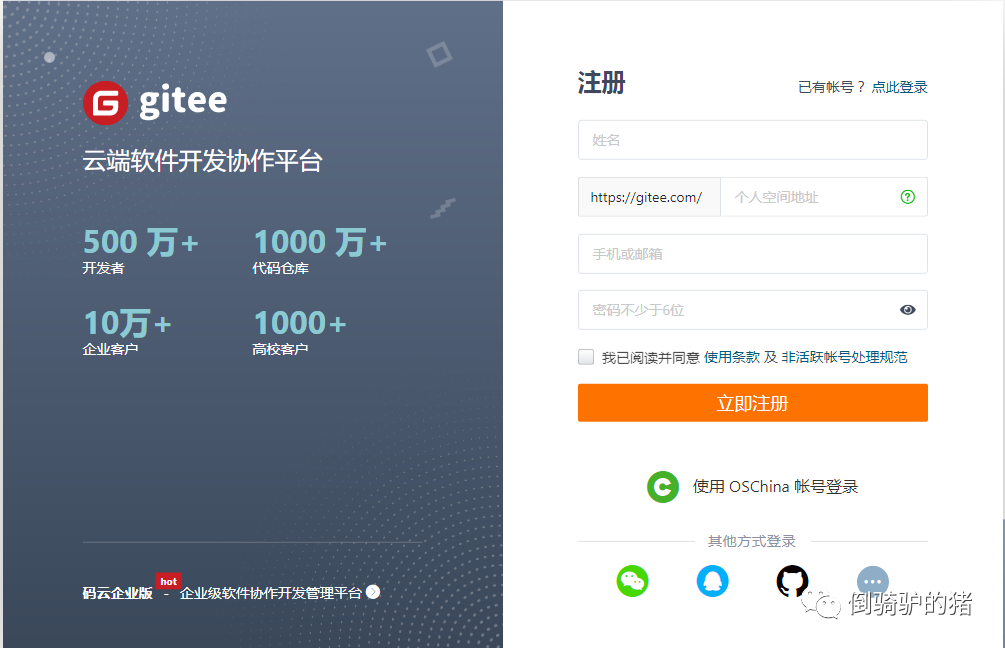This screenshot has height=648, width=1005.
Task: Click the 1000 万+ 代码仓库 statistic
Action: 319,251
